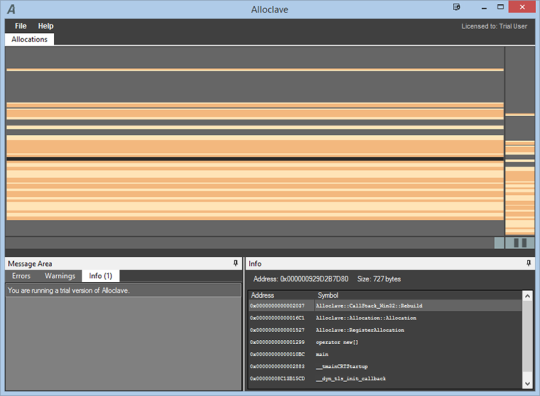
Task: Click the down arrow of call stack scrollbar
Action: click(527, 383)
